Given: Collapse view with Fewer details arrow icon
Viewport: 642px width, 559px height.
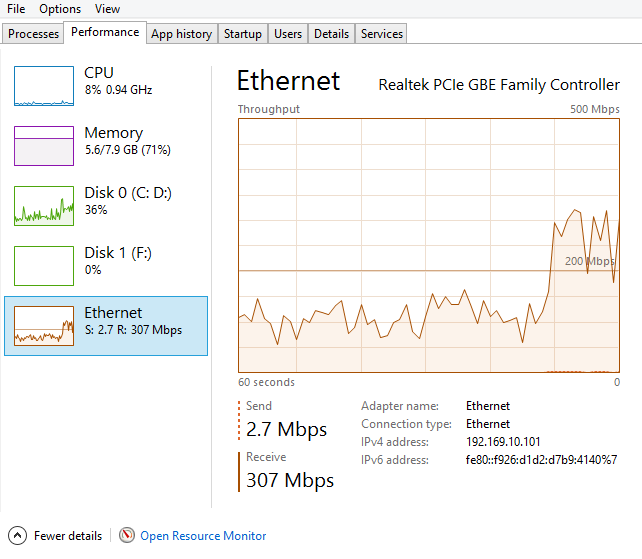Looking at the screenshot, I should [x=17, y=536].
